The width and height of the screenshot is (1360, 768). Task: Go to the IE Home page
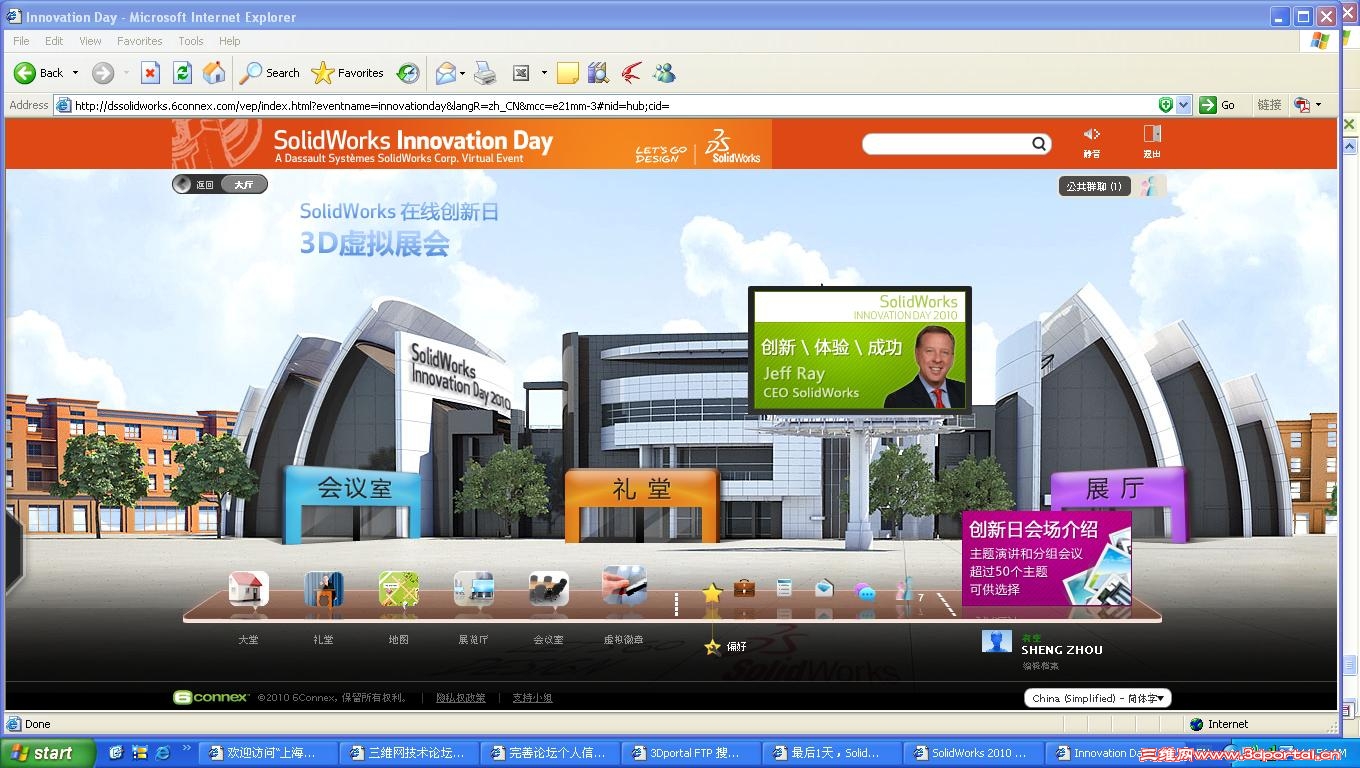(x=214, y=73)
